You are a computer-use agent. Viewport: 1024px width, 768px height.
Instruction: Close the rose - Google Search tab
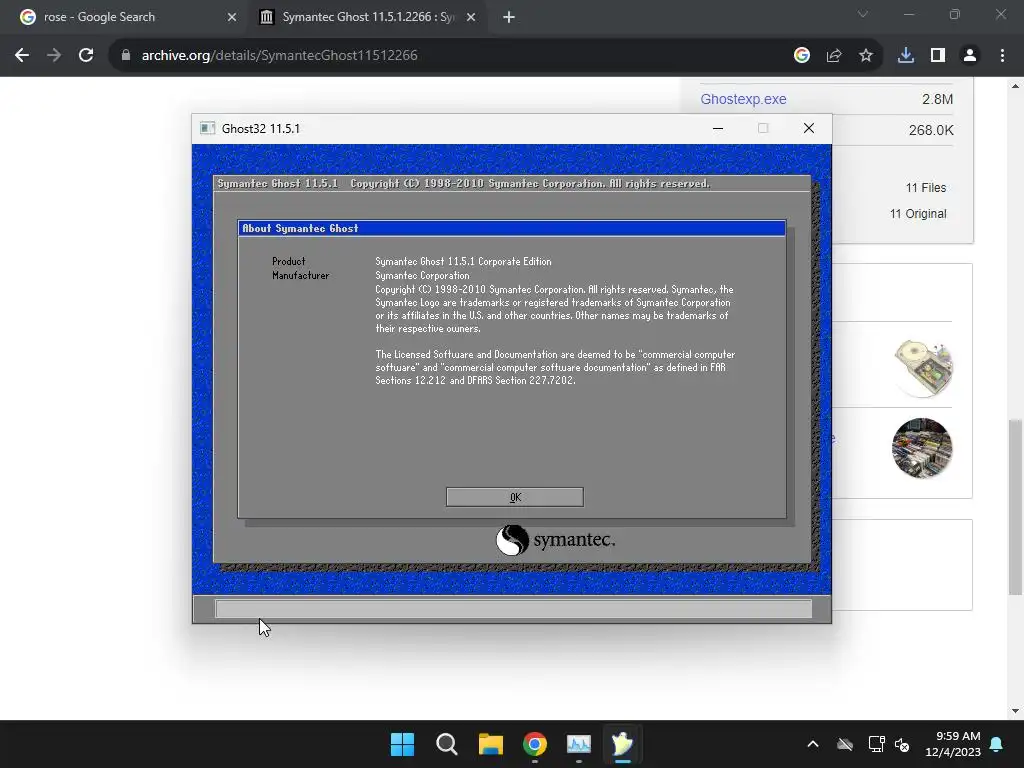tap(232, 17)
